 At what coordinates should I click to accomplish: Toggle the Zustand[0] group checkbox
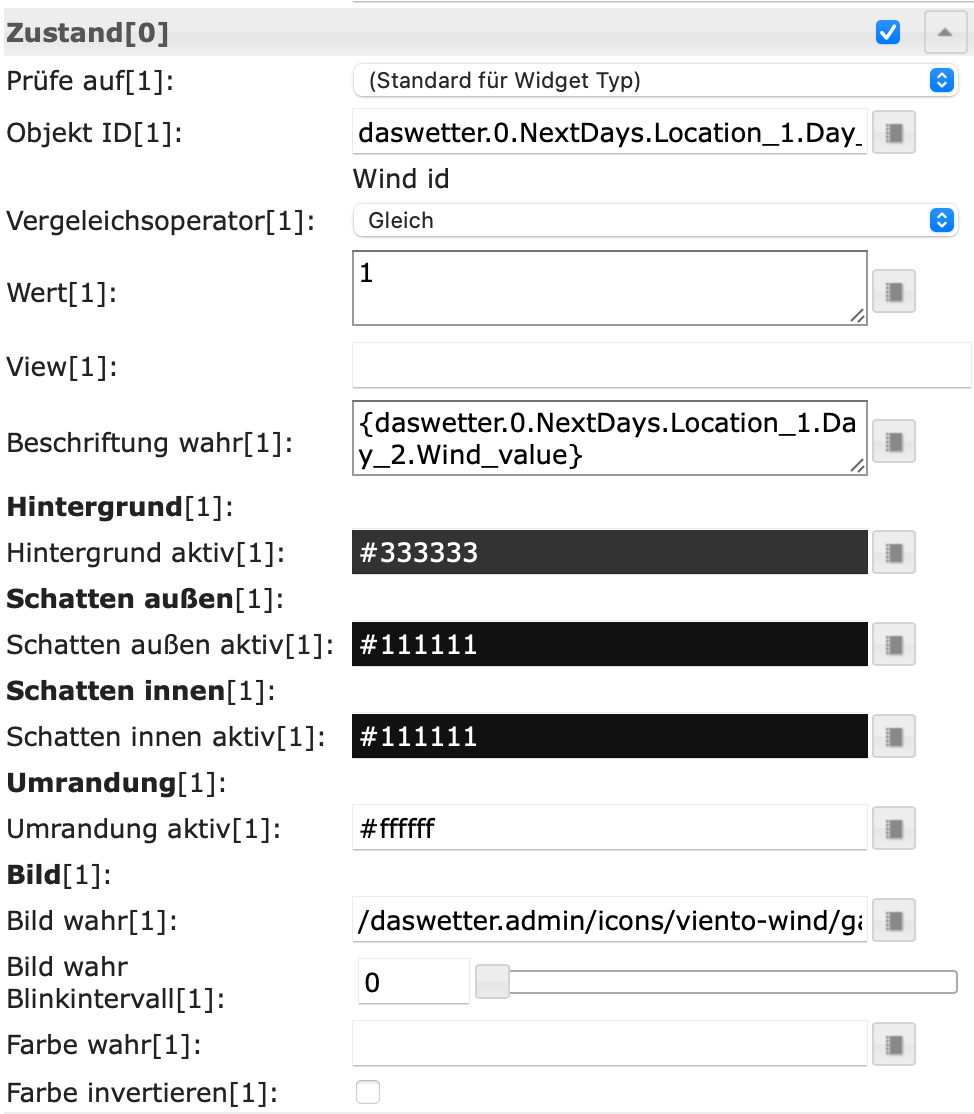pos(887,33)
